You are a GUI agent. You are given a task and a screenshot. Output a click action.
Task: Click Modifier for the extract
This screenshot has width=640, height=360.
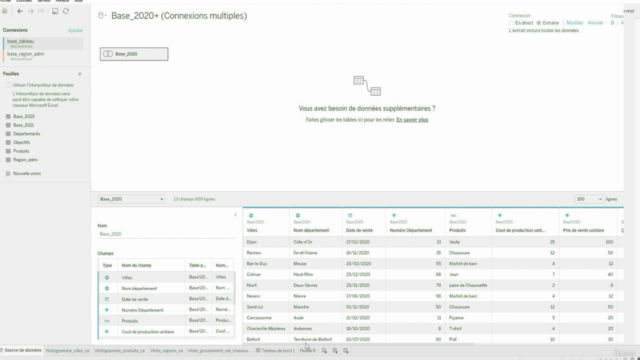tap(575, 23)
